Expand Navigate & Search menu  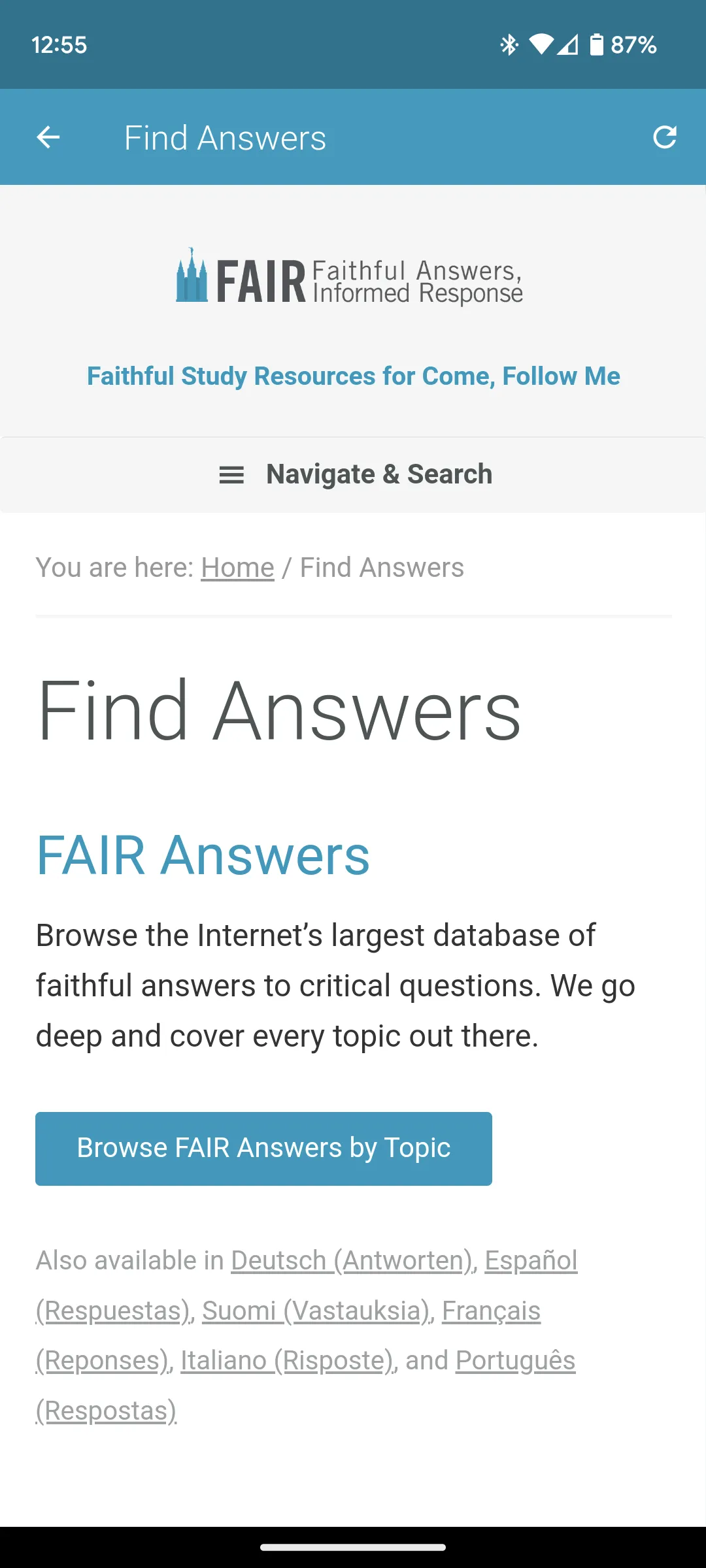pyautogui.click(x=353, y=475)
